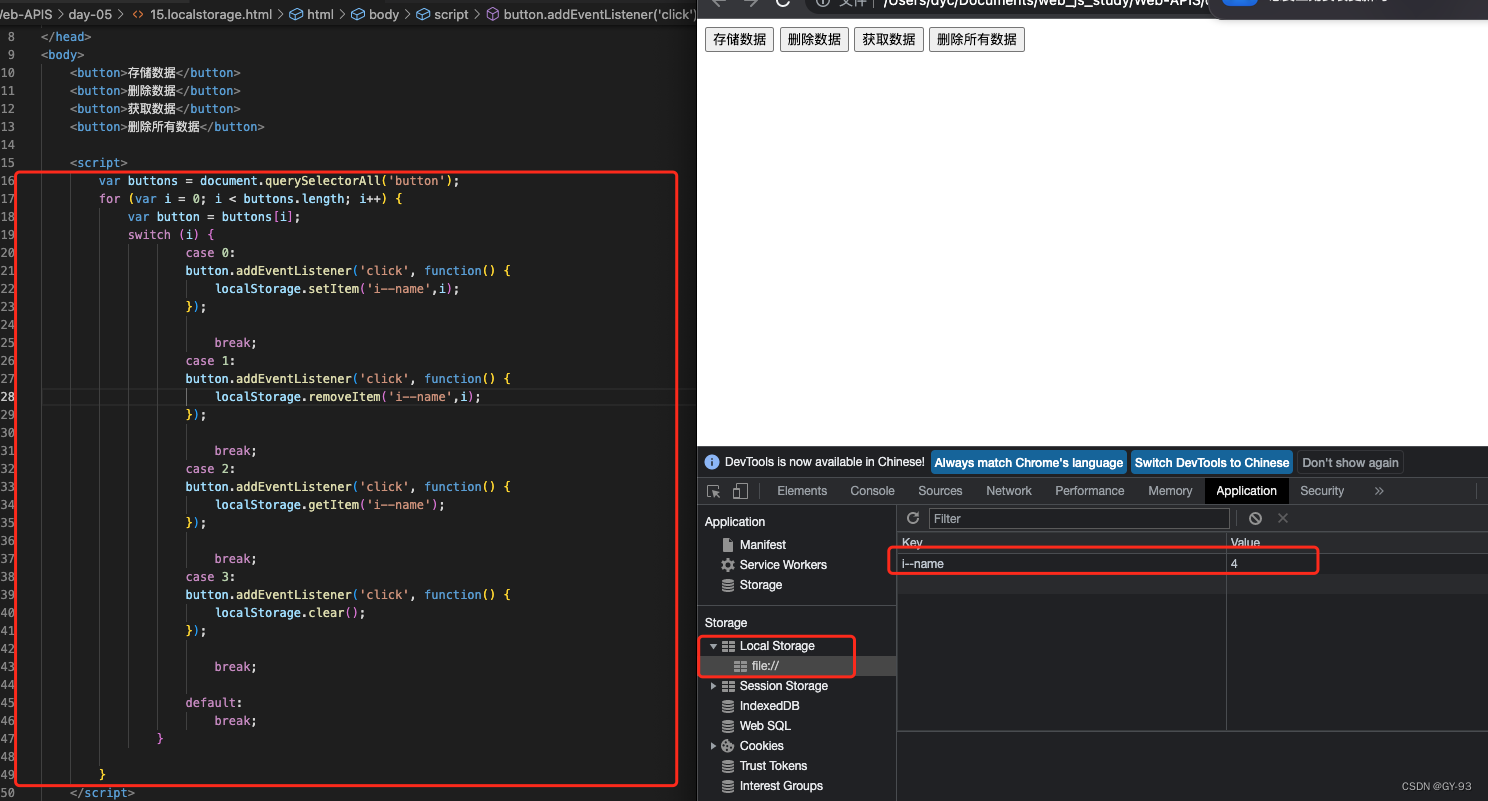Click line number 16 in the editor gutter
The width and height of the screenshot is (1488, 801).
8,181
